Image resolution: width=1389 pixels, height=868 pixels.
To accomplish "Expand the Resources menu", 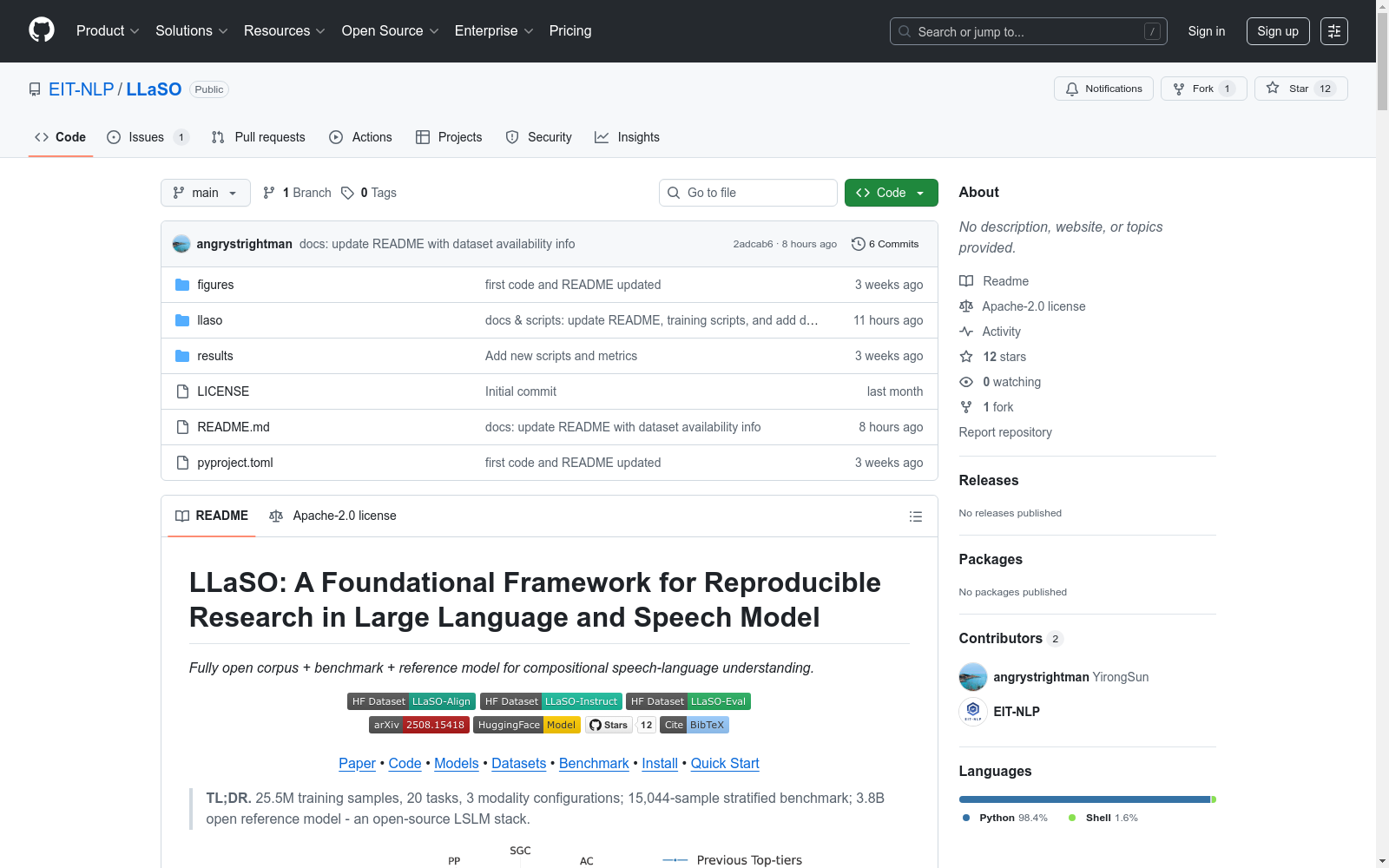I will tap(285, 31).
